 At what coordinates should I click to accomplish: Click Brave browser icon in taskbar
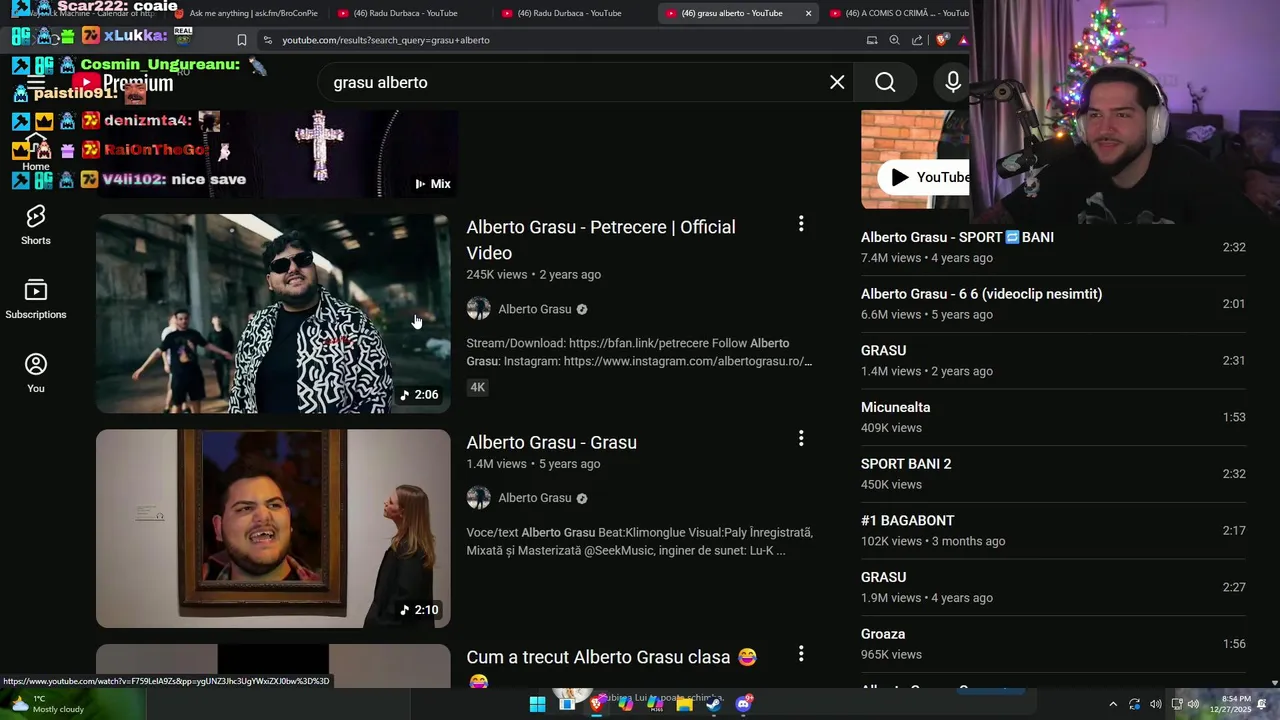597,704
